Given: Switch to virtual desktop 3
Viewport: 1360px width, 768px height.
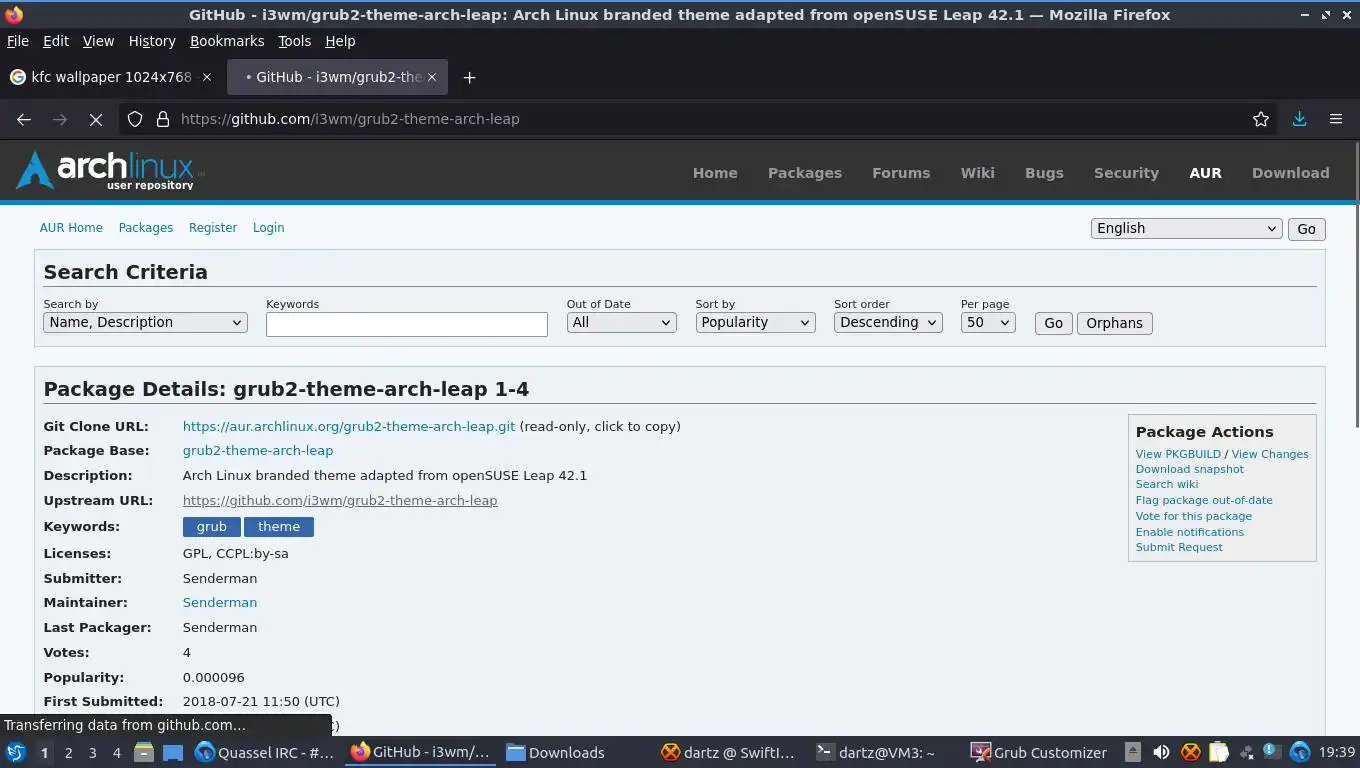Looking at the screenshot, I should (92, 753).
